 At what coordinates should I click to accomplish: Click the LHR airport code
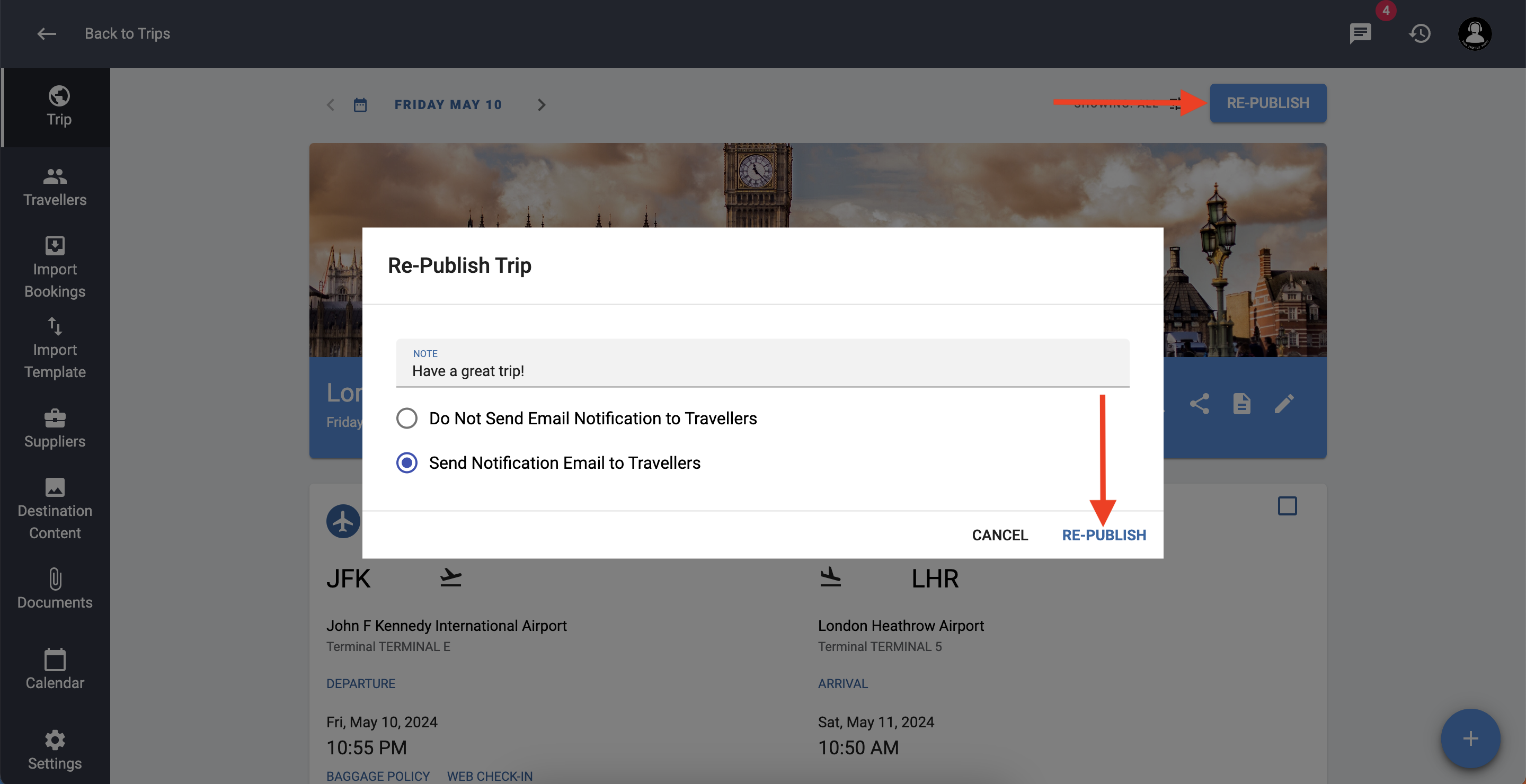point(935,578)
